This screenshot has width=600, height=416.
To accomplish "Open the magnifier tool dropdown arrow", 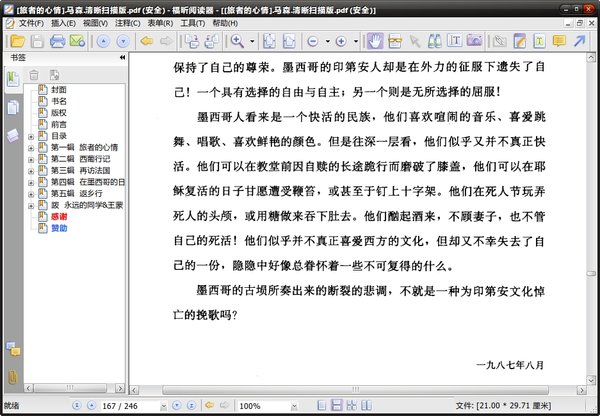I will coord(252,41).
